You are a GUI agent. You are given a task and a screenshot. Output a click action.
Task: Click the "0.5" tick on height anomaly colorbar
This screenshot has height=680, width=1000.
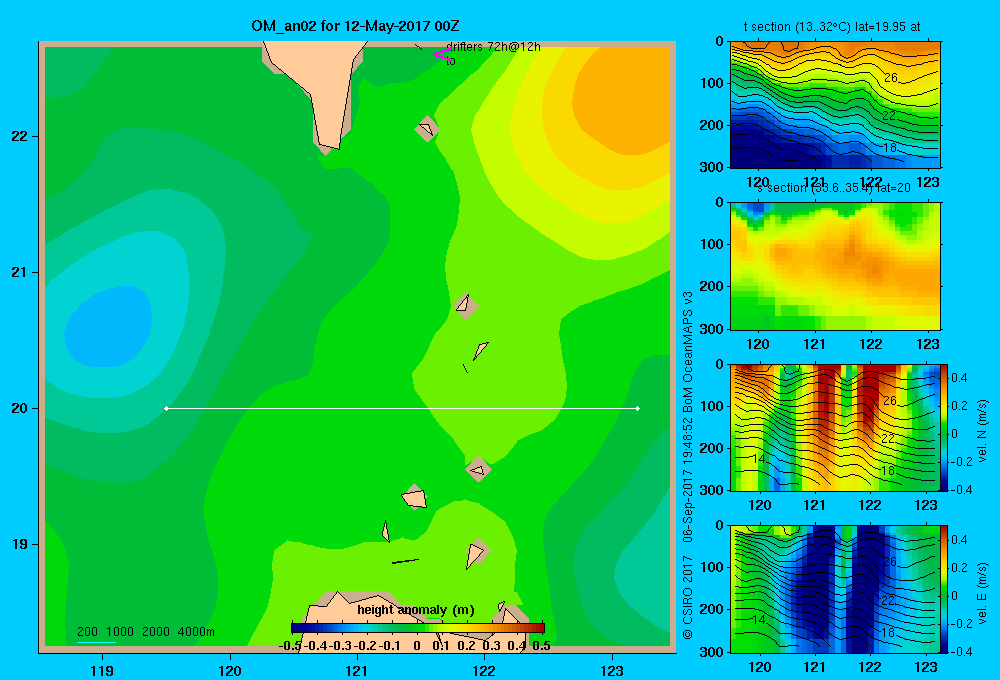pyautogui.click(x=541, y=646)
